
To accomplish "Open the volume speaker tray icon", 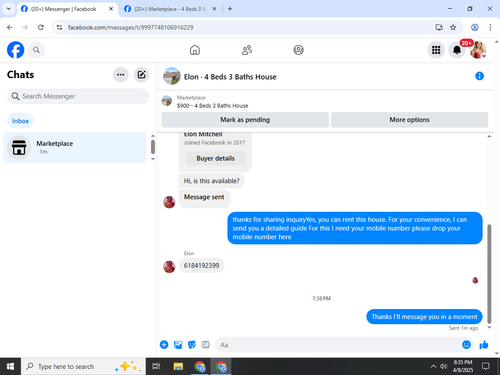I will pos(443,367).
